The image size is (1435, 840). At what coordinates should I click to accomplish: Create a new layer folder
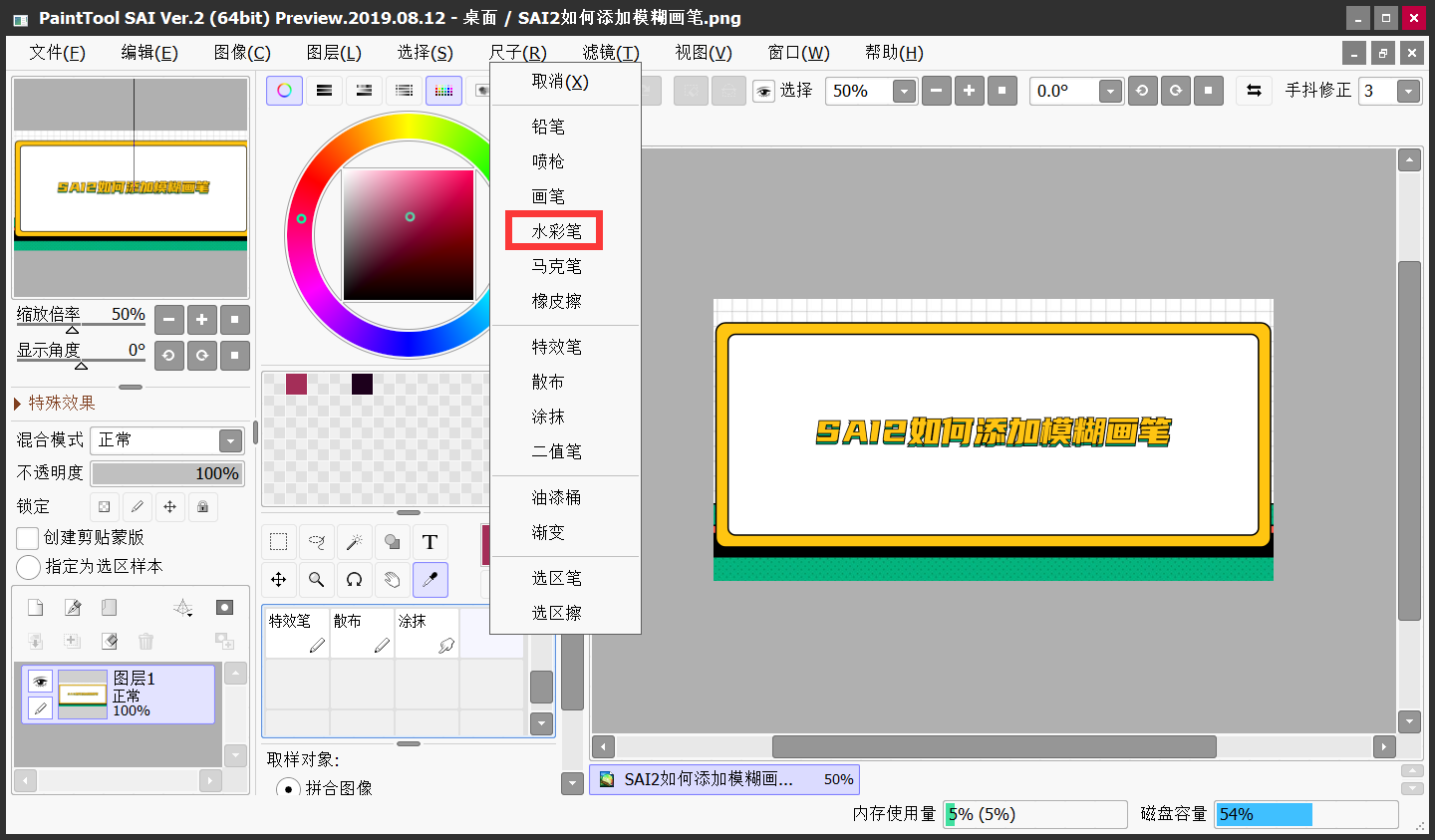(110, 608)
